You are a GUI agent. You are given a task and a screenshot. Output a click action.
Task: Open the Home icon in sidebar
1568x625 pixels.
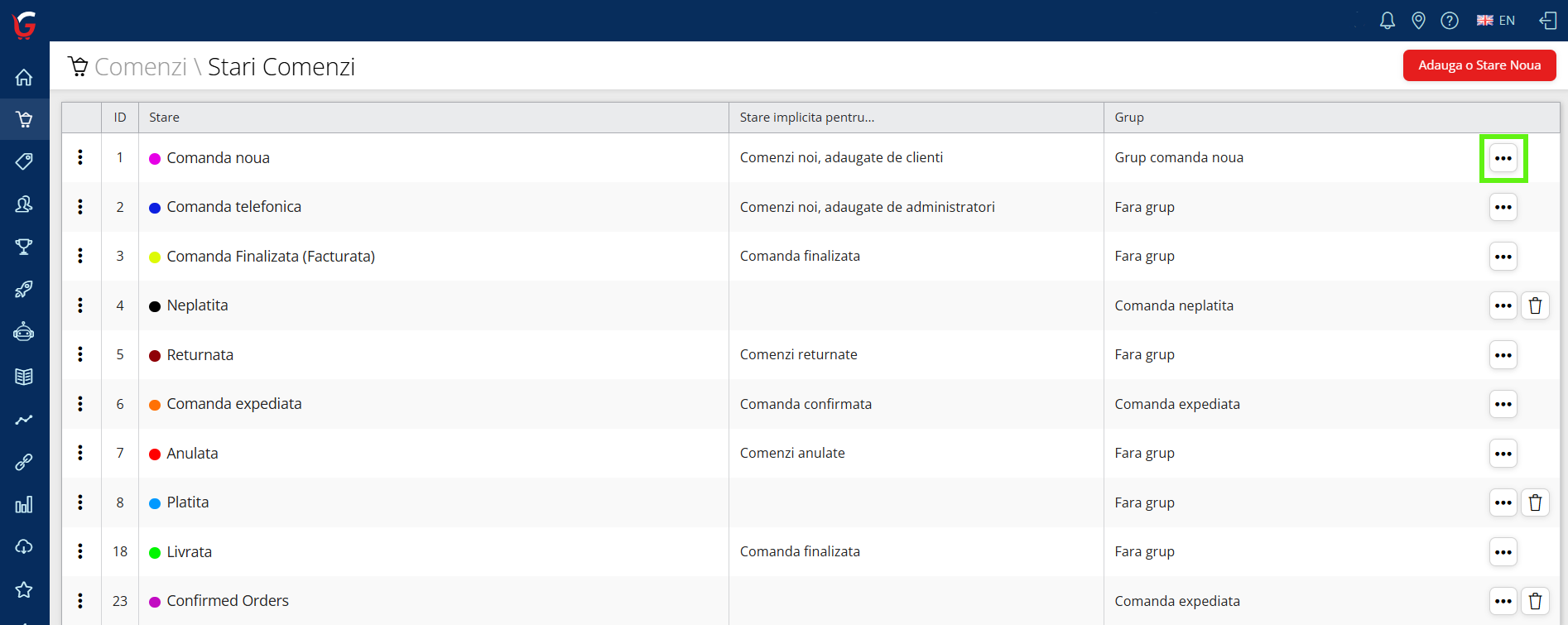coord(24,78)
